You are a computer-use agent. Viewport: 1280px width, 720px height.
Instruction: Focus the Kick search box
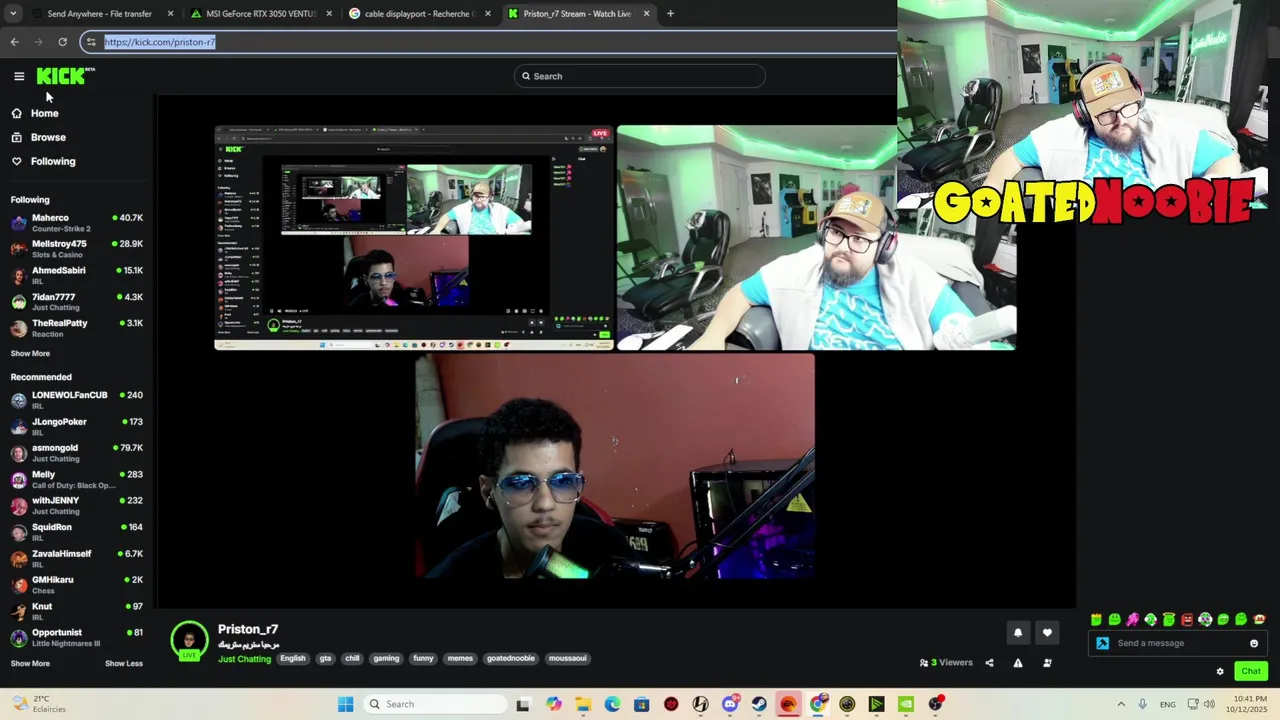point(640,76)
